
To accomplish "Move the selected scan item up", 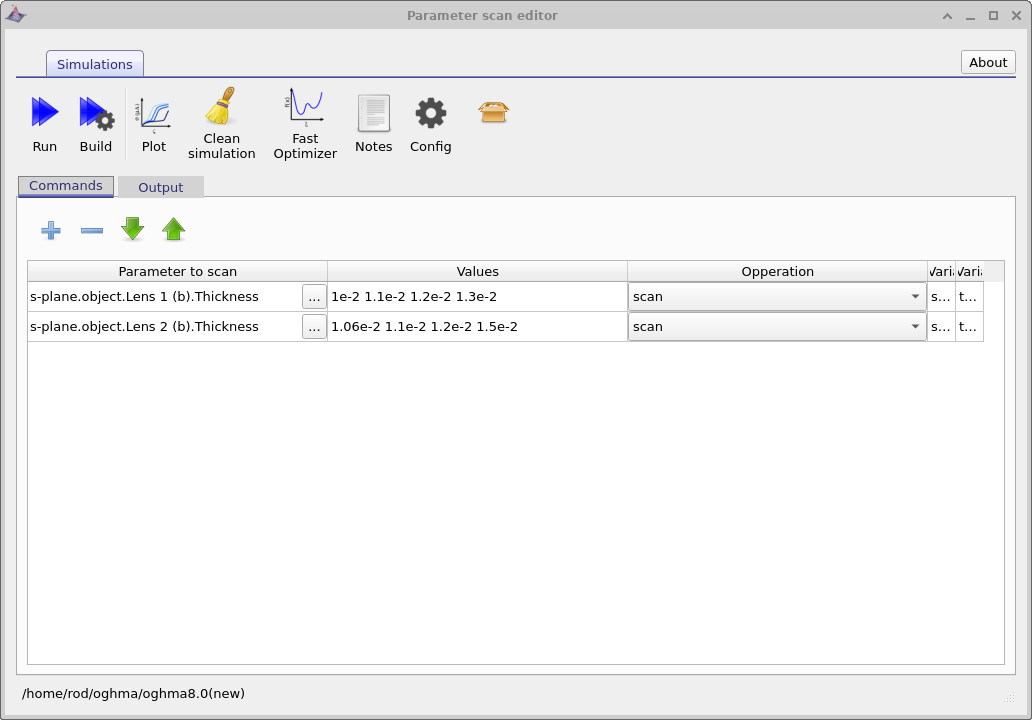I will (x=173, y=230).
